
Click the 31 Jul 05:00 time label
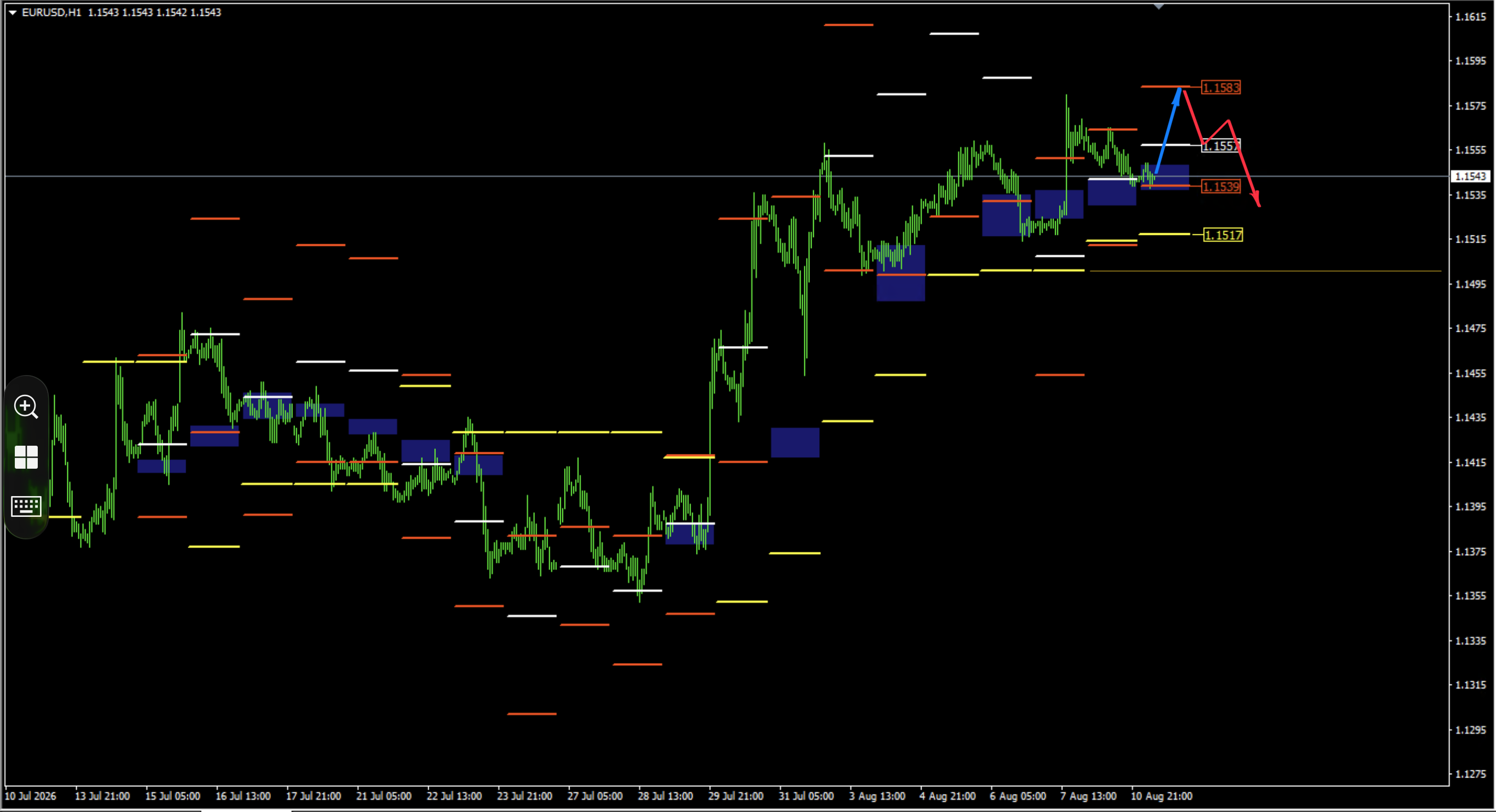pos(806,796)
